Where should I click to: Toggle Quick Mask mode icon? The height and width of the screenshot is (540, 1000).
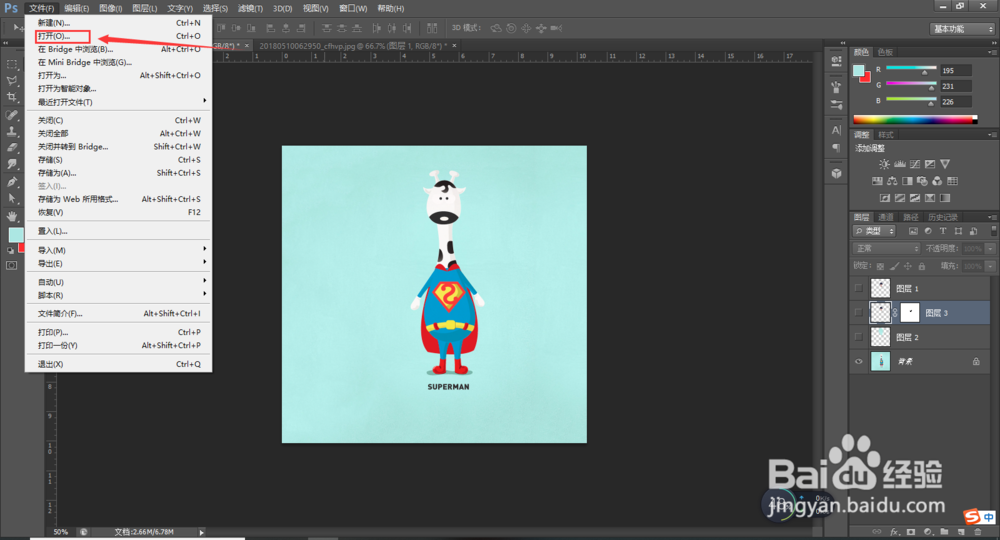(x=11, y=265)
